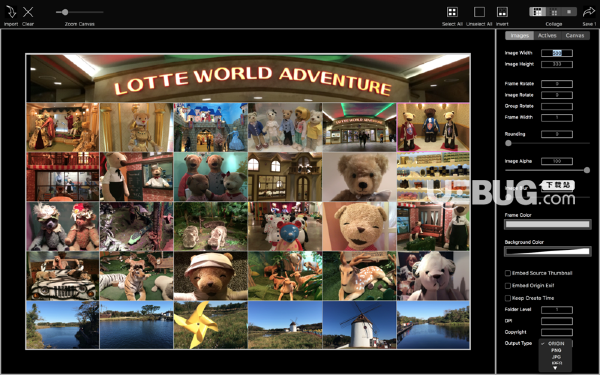Select the zebra-striped jeep photo
This screenshot has width=600, height=375.
(62, 276)
